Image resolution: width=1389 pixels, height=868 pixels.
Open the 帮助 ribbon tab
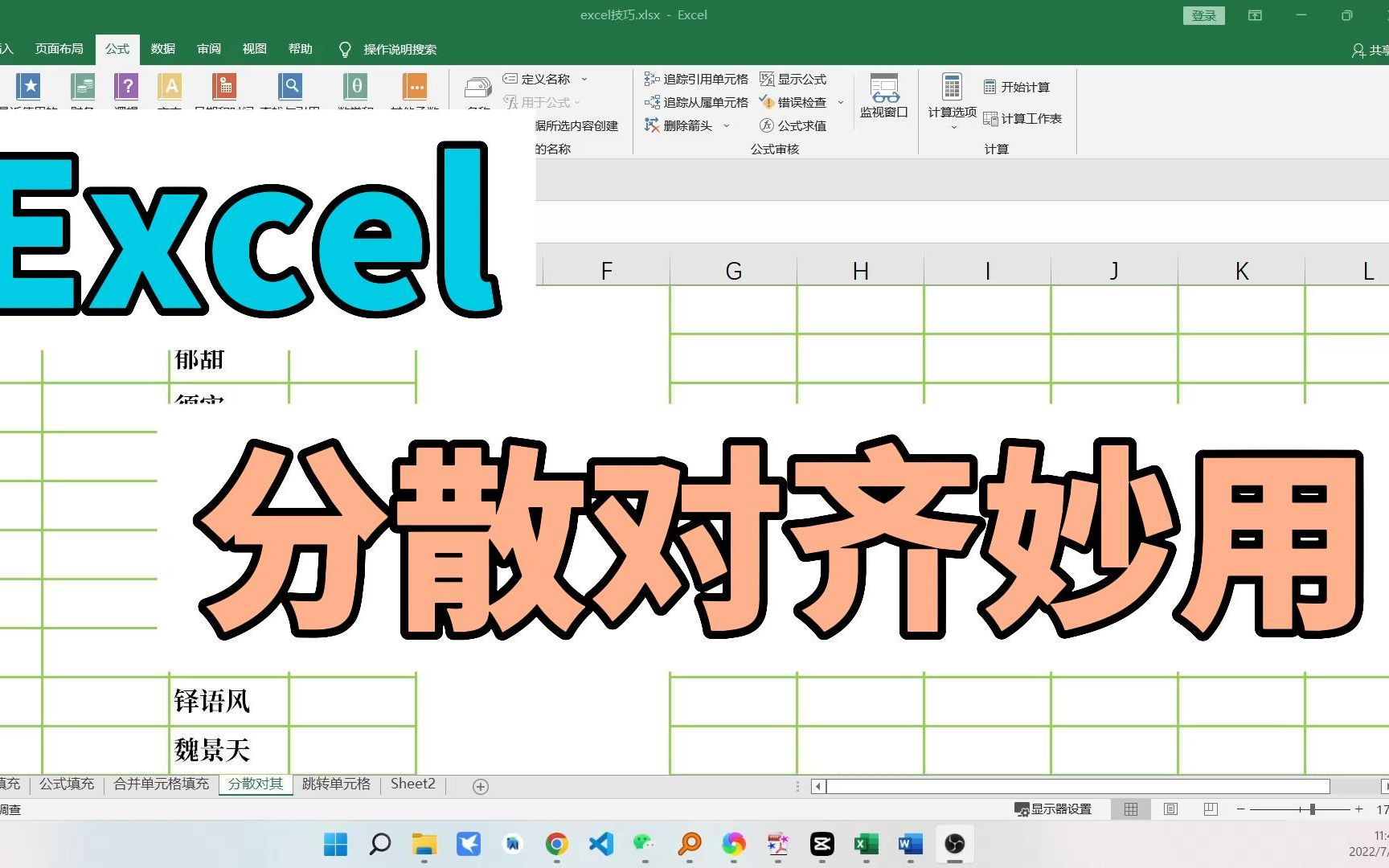(301, 49)
